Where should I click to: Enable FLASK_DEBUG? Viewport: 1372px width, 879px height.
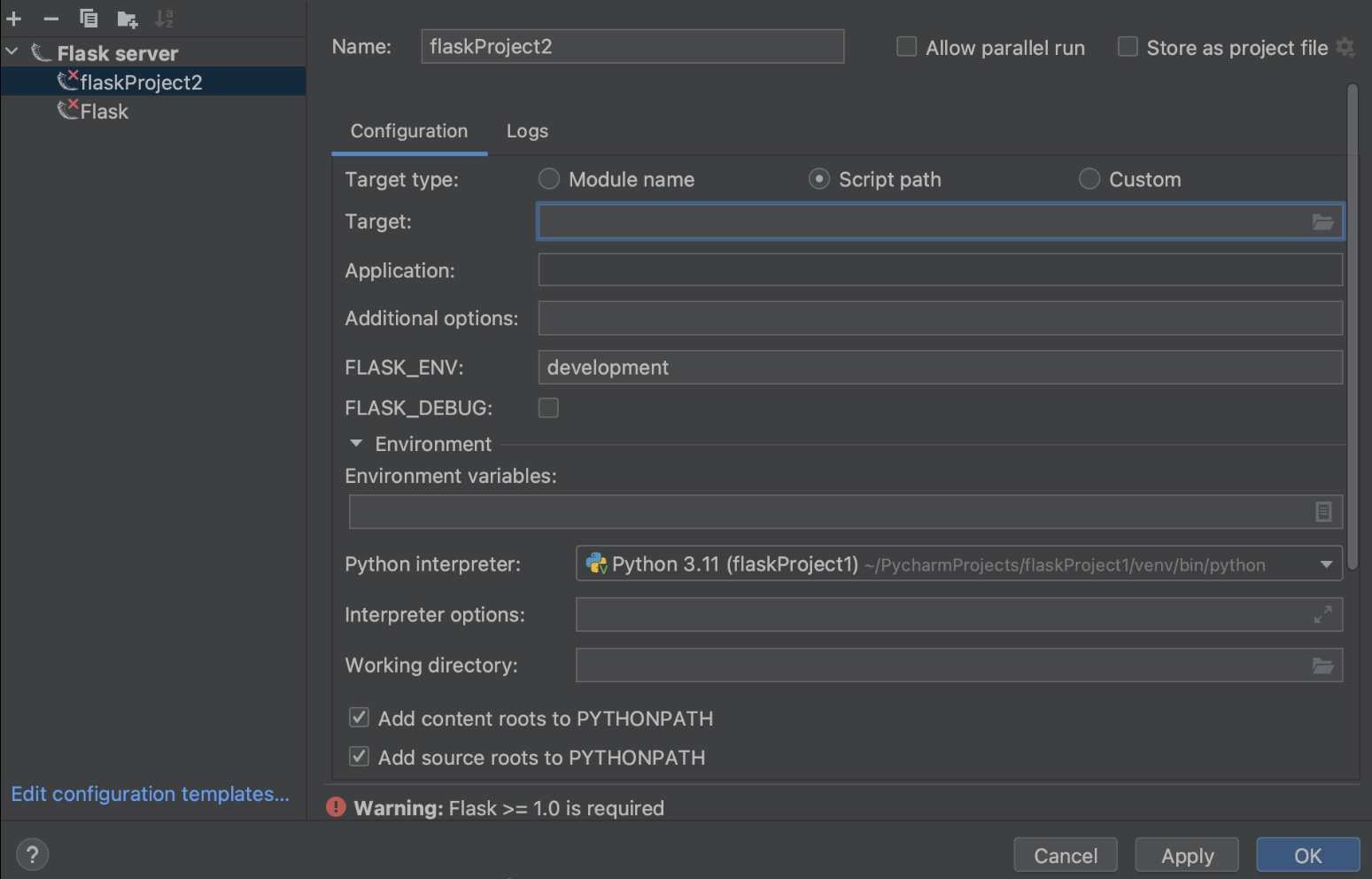point(548,408)
